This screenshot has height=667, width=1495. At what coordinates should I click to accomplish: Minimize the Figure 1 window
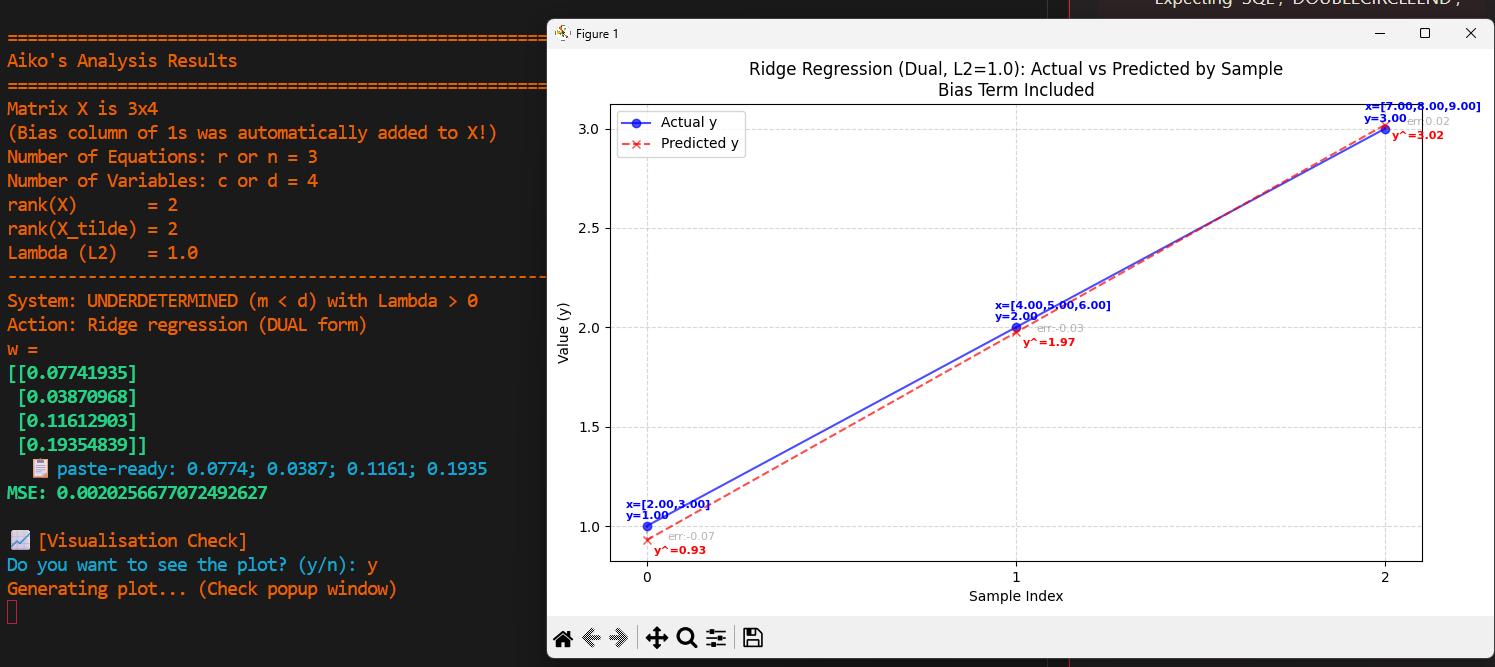tap(1380, 33)
